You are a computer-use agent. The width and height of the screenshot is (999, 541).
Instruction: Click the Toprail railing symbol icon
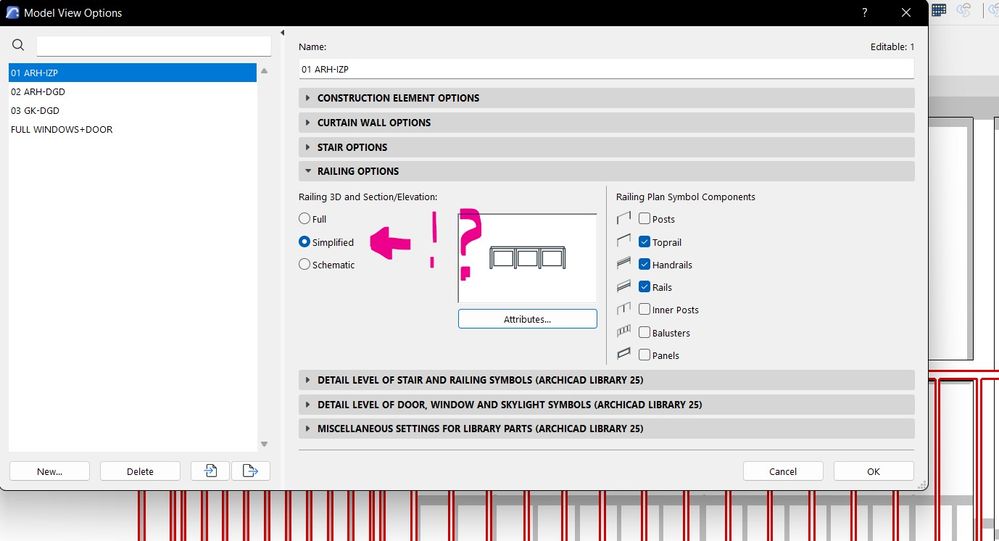coord(624,242)
